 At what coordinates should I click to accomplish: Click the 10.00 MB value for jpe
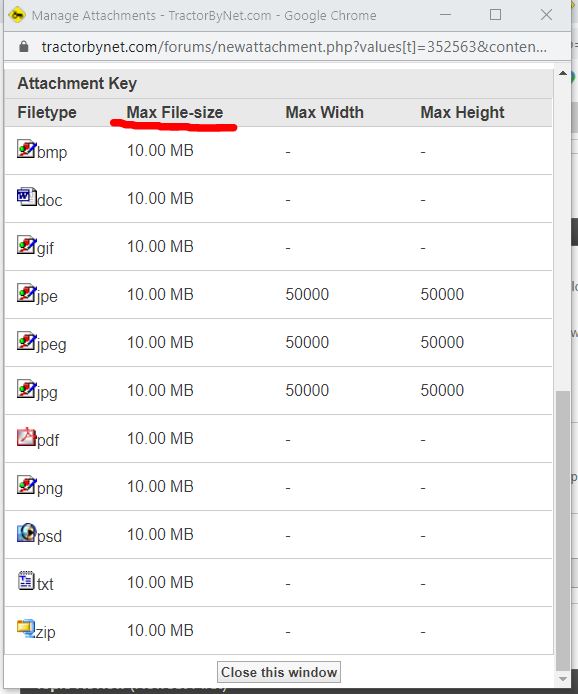[160, 294]
